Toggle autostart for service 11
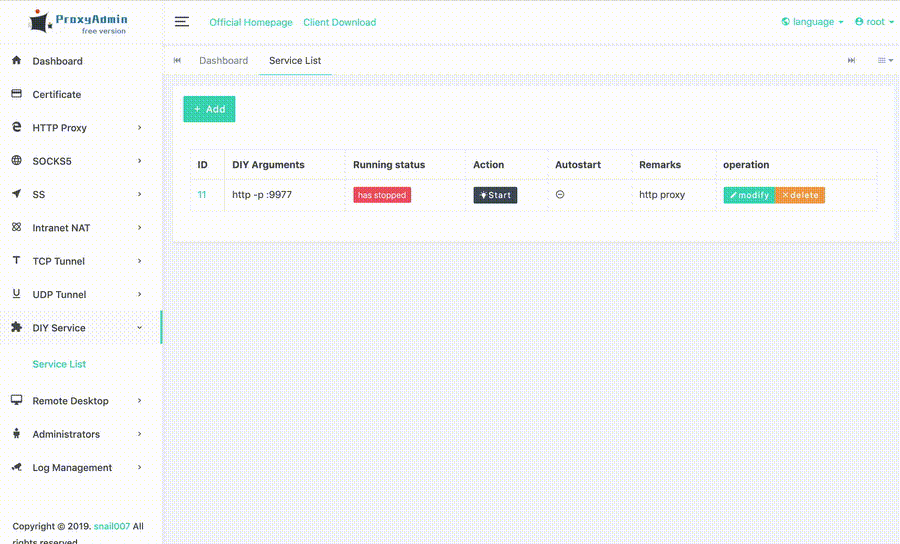This screenshot has width=900, height=544. tap(560, 195)
